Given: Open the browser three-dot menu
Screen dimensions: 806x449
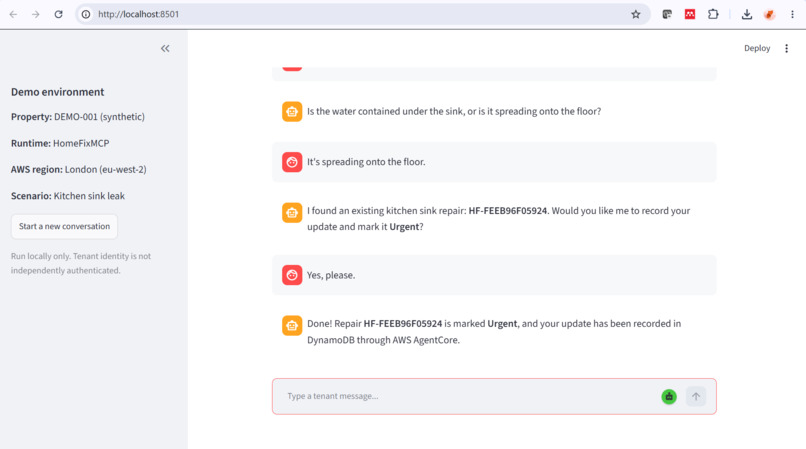Looking at the screenshot, I should (x=792, y=14).
